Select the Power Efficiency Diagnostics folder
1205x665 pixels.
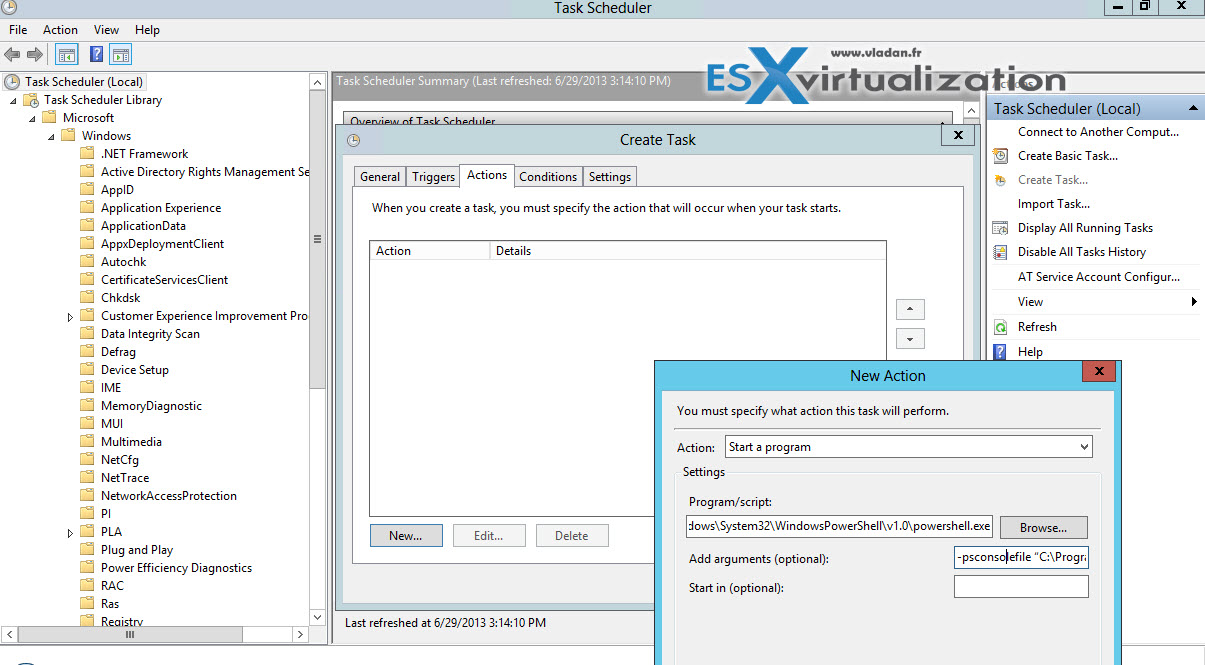click(x=176, y=568)
